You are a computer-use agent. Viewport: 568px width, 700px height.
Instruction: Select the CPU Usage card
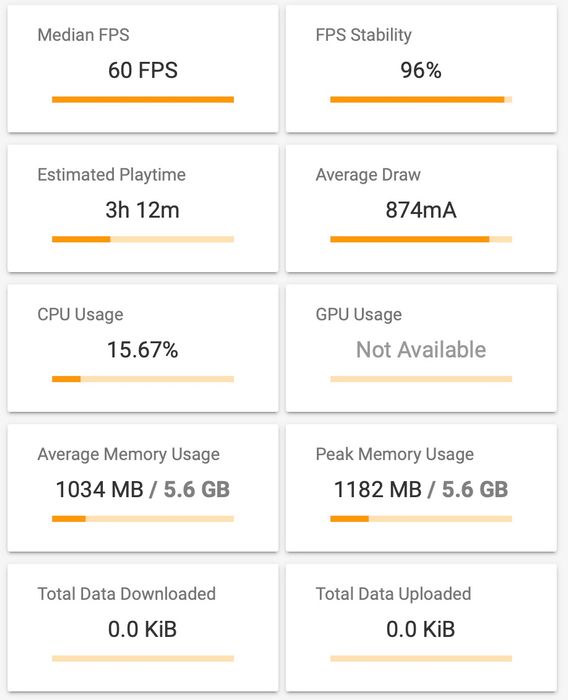pos(143,348)
